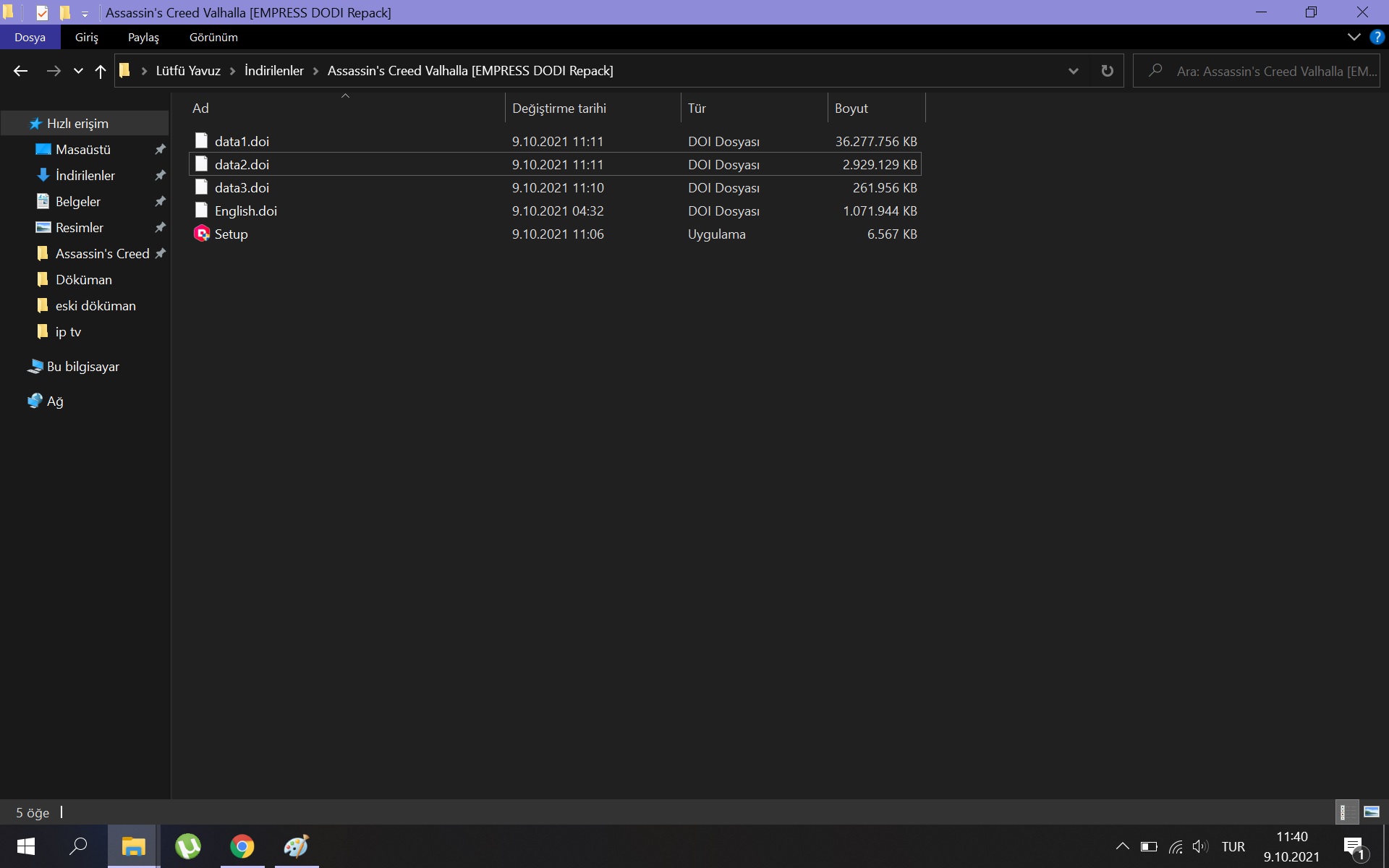Open Döküman folder in sidebar
Screen dimensions: 1389x868
point(84,280)
